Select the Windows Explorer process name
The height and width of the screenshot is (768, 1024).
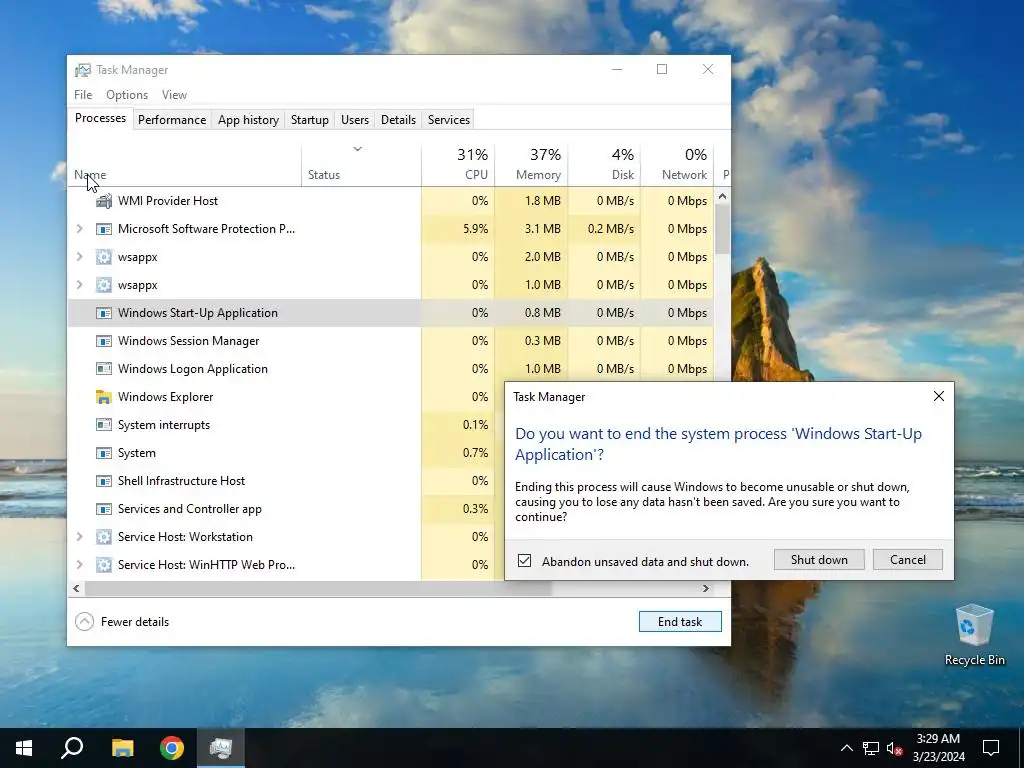[165, 397]
